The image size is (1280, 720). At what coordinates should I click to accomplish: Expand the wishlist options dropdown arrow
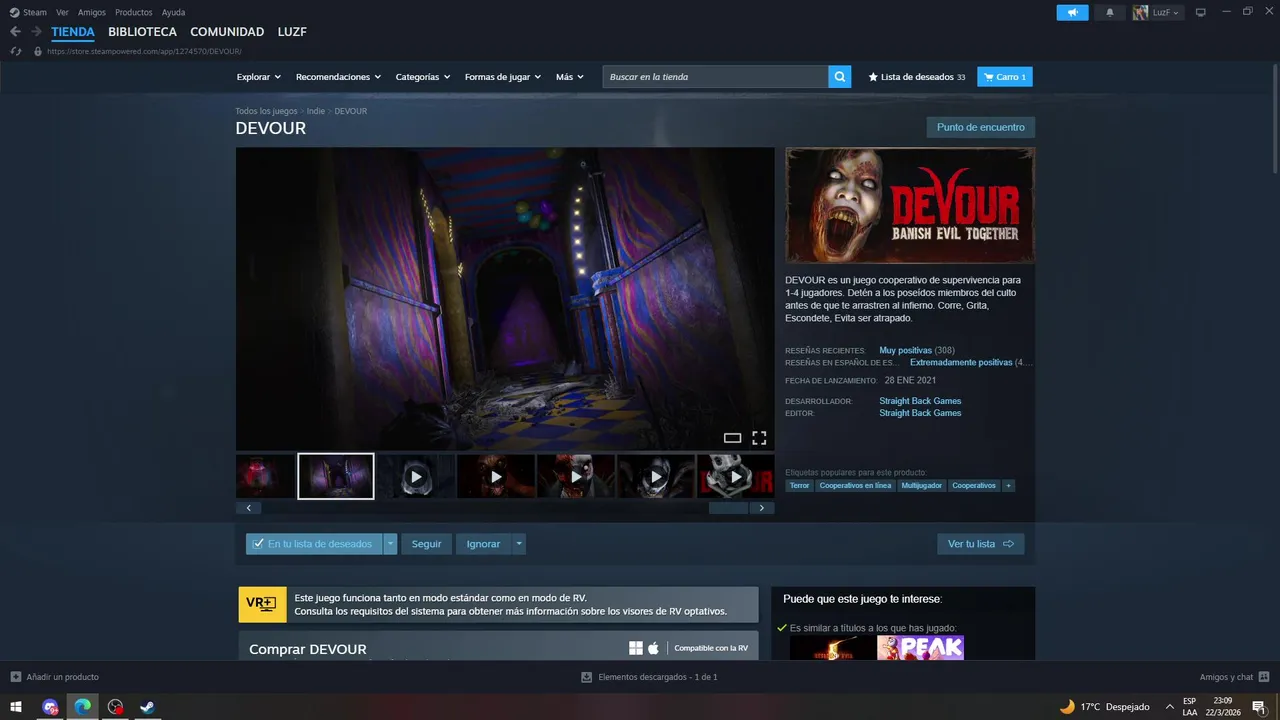391,544
